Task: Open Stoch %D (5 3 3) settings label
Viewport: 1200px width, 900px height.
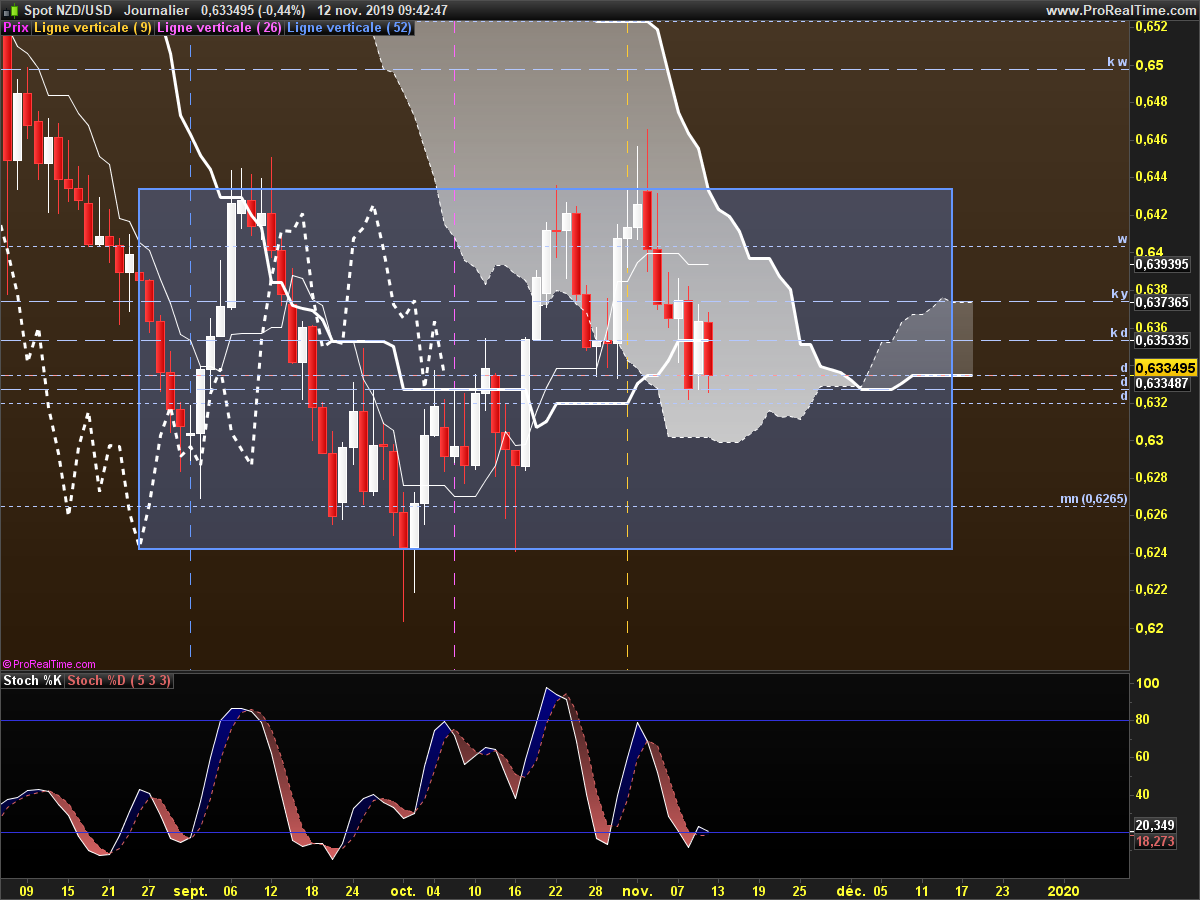Action: [x=119, y=681]
